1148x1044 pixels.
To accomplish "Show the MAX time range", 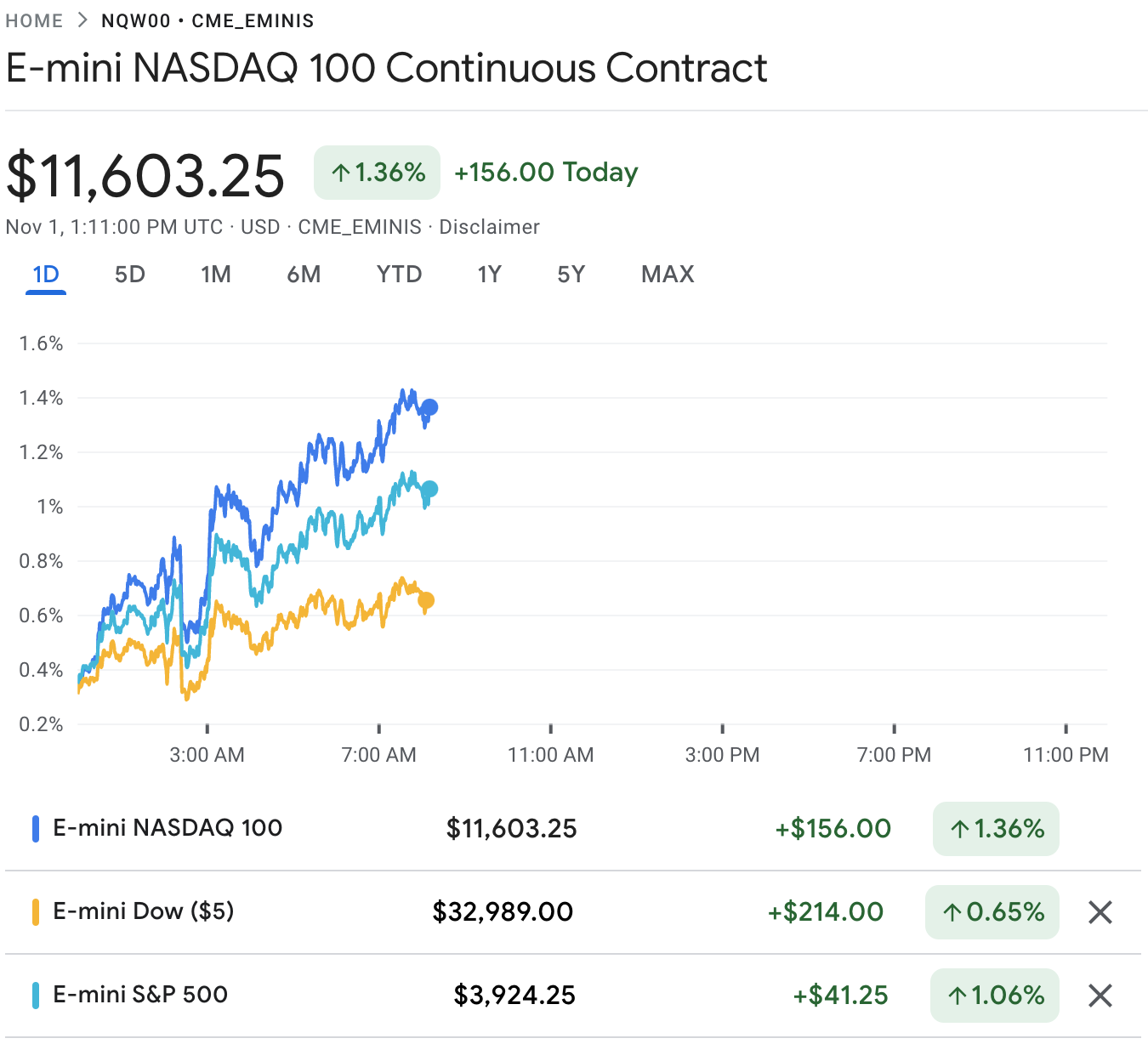I will click(x=668, y=275).
